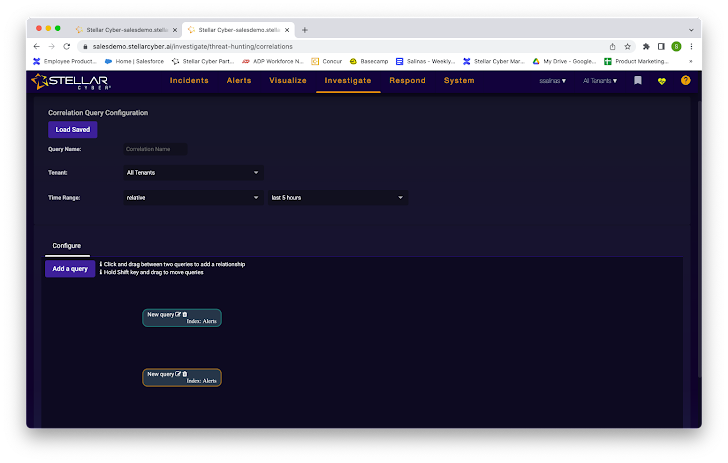This screenshot has width=728, height=463.
Task: Open the browser extensions puzzle icon
Action: click(x=646, y=46)
